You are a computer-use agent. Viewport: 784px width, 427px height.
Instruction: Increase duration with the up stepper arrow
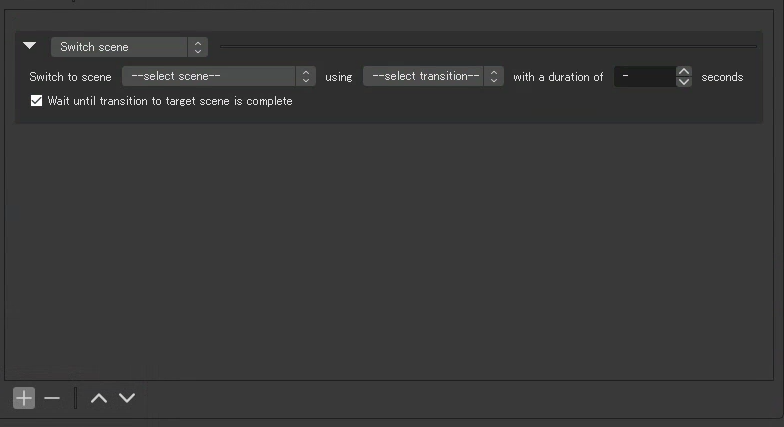[x=684, y=72]
